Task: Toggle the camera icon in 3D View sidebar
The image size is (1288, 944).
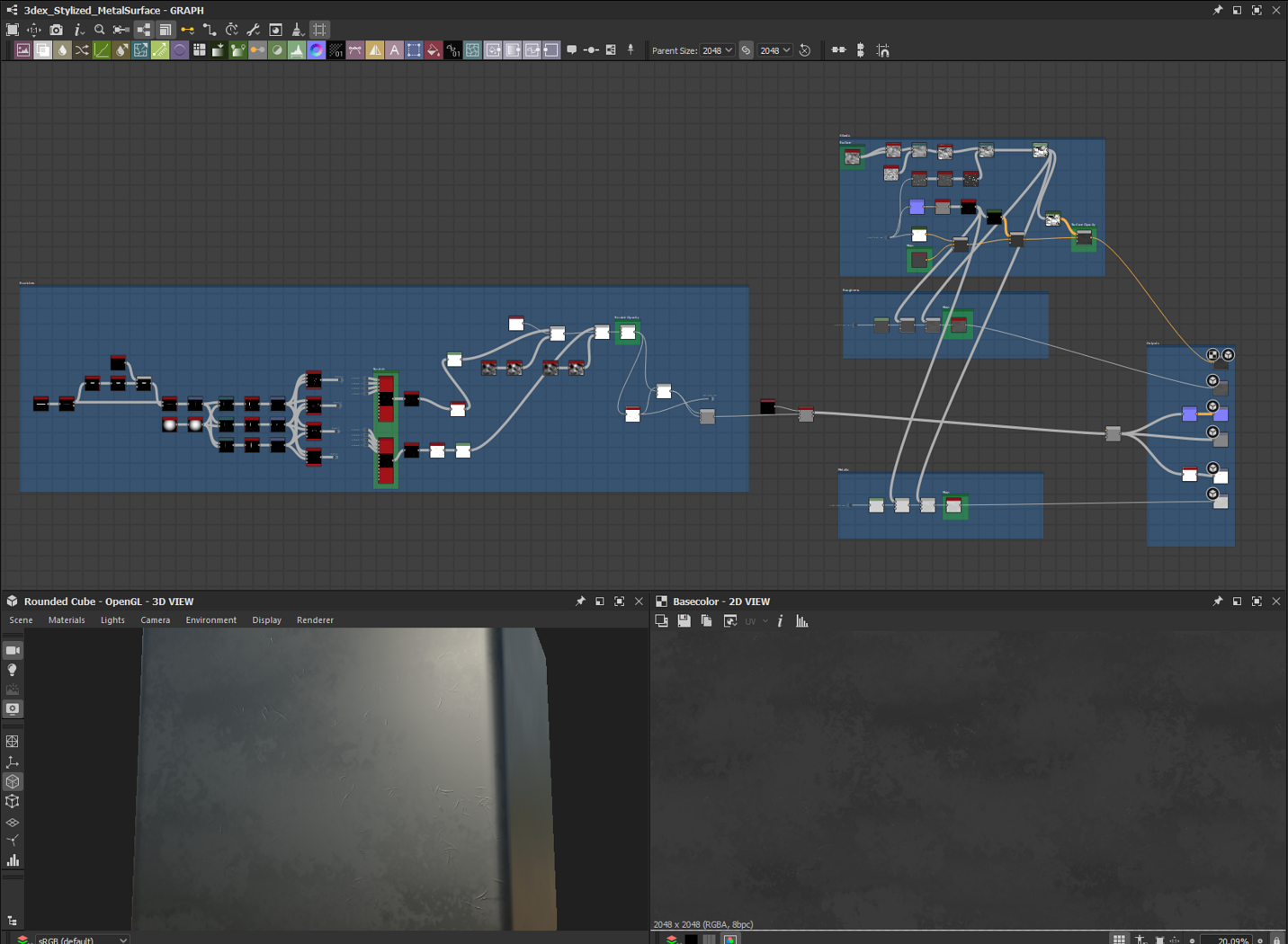Action: [13, 650]
